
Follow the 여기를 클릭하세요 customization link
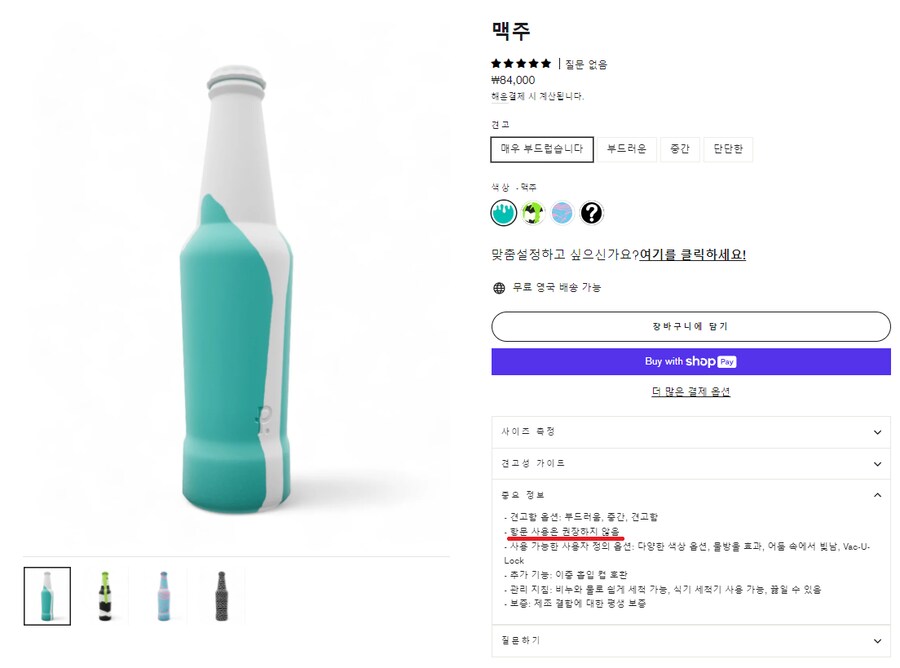click(692, 255)
